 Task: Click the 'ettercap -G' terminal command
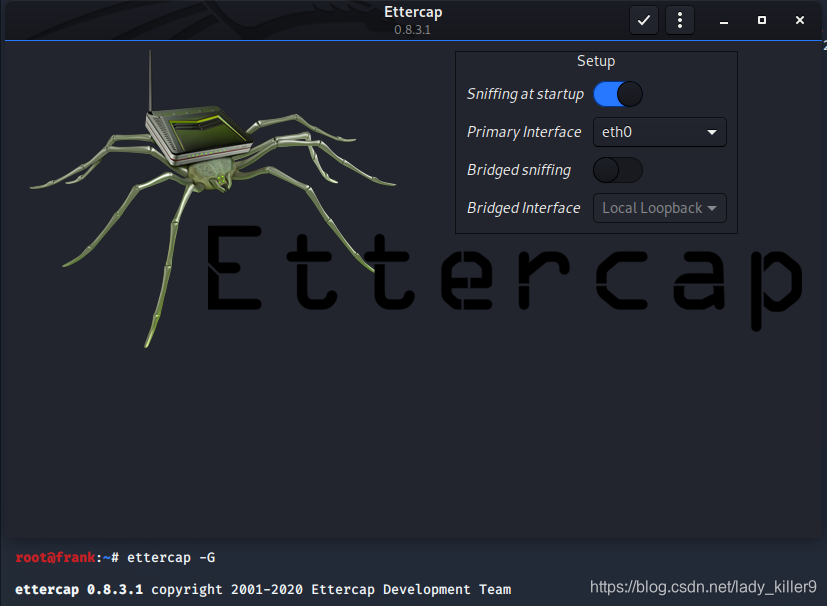171,557
